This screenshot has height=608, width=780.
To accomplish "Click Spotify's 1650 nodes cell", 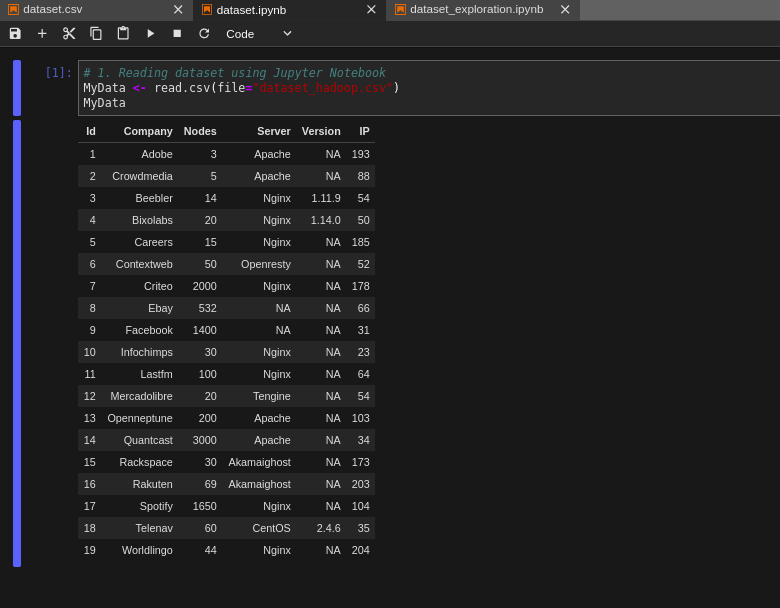I will click(204, 507).
